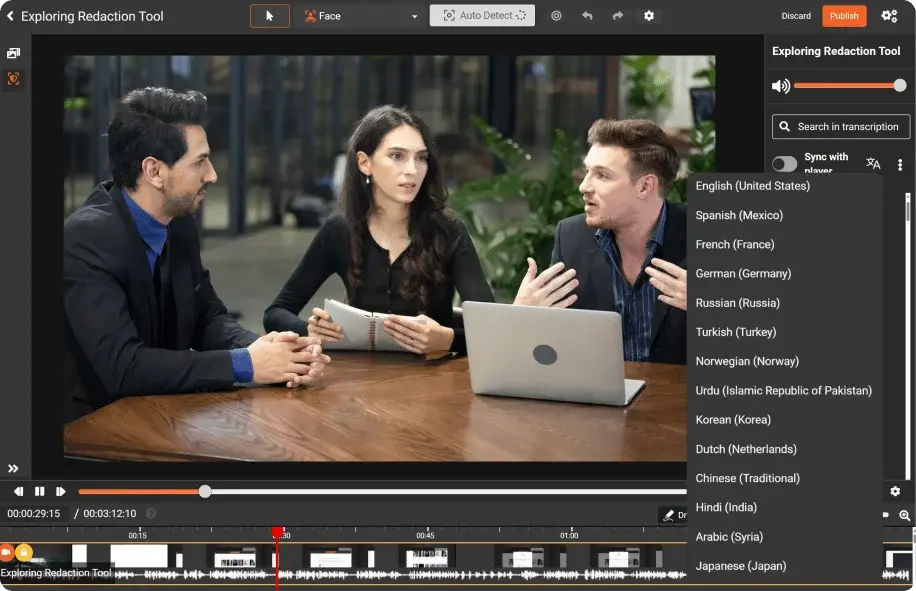Go back using the arrow beside title
The image size is (916, 591).
click(10, 16)
